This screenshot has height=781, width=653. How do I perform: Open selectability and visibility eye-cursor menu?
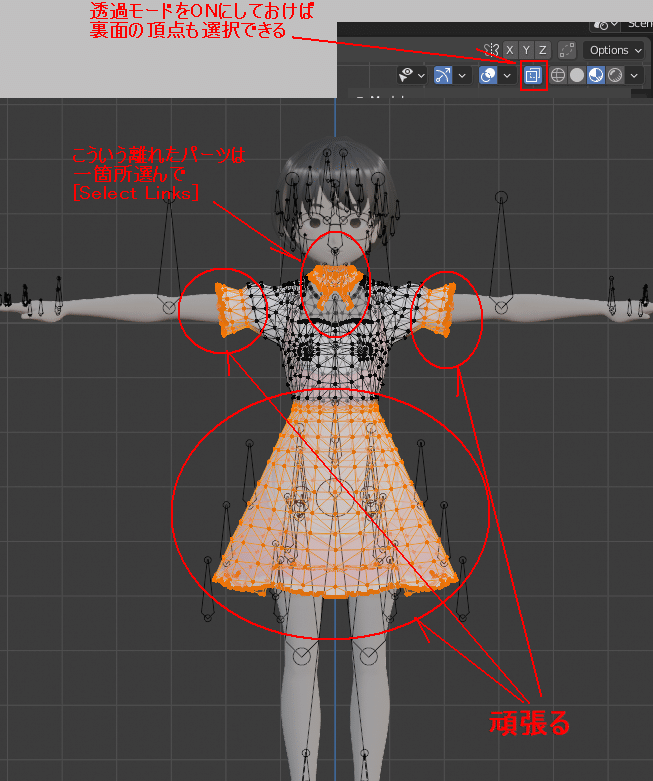pos(406,76)
